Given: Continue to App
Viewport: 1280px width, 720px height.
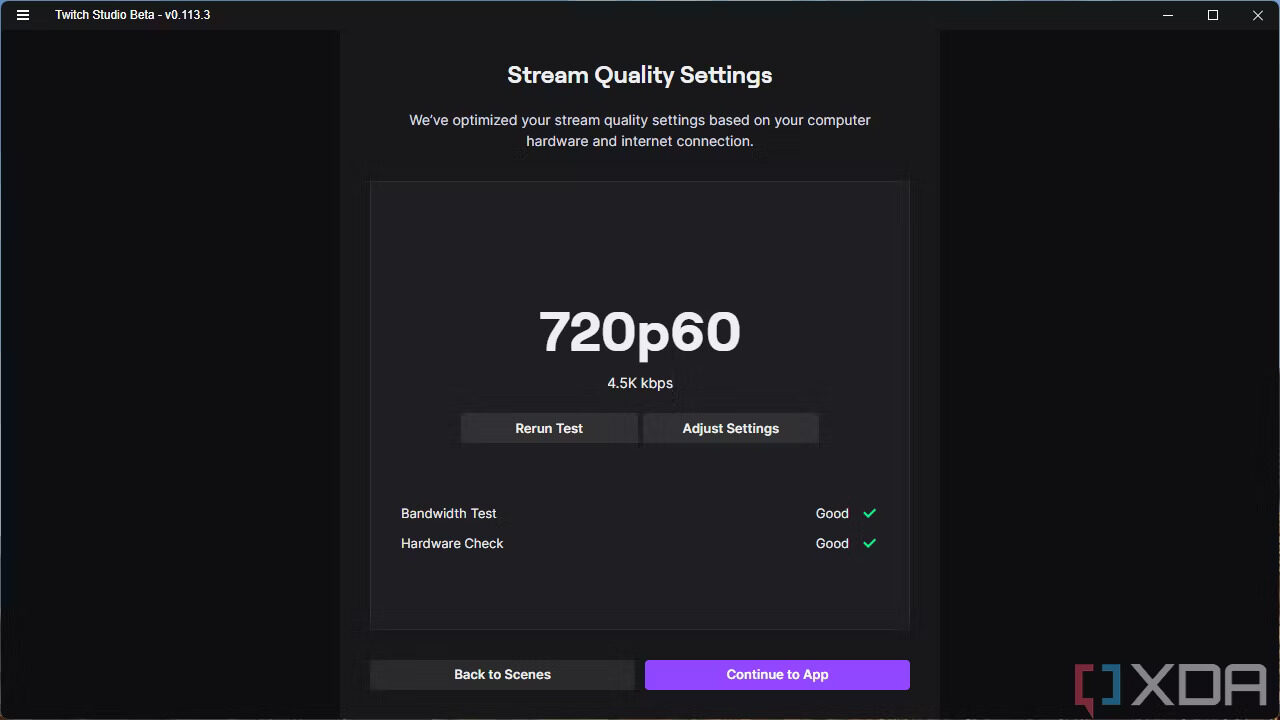Looking at the screenshot, I should (x=777, y=675).
